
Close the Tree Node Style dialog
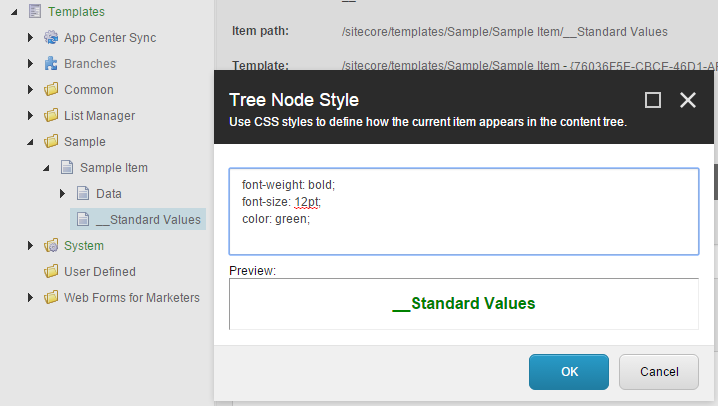point(687,100)
